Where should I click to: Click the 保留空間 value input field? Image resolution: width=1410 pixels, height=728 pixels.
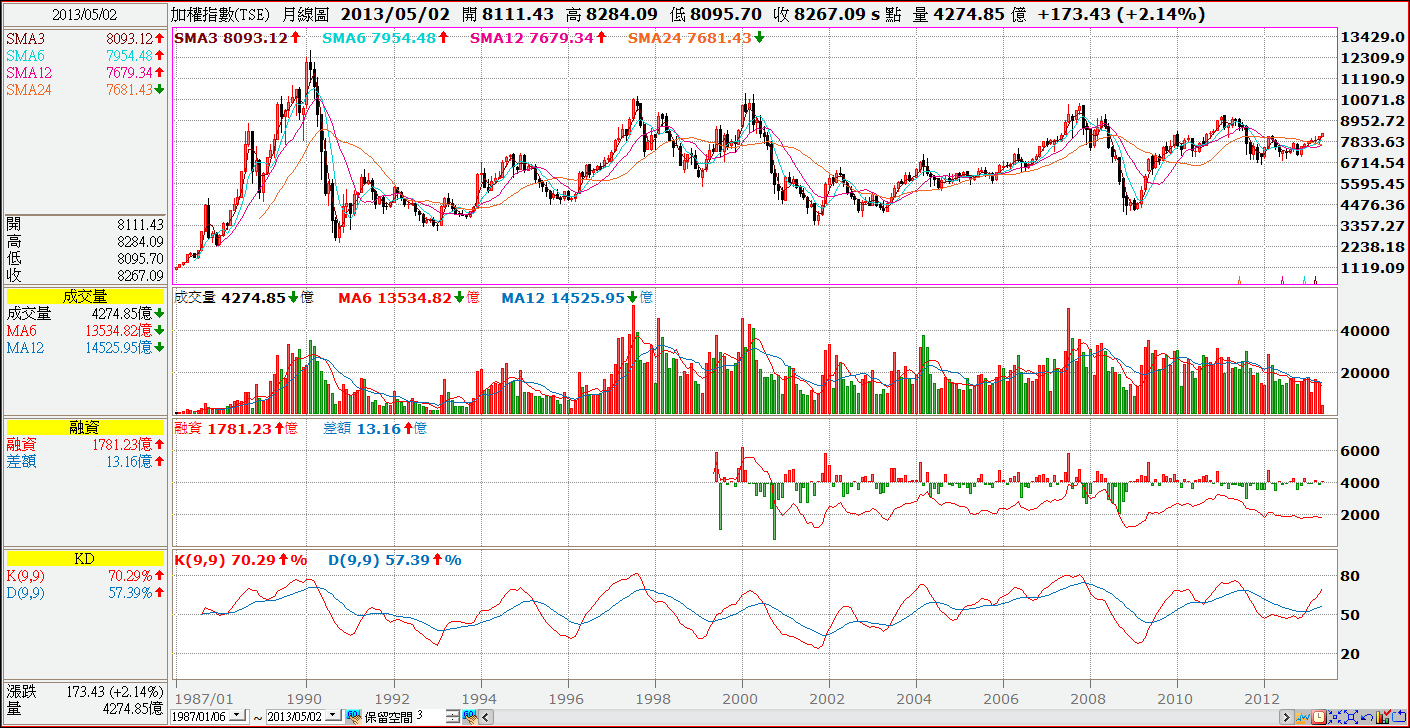pyautogui.click(x=430, y=717)
